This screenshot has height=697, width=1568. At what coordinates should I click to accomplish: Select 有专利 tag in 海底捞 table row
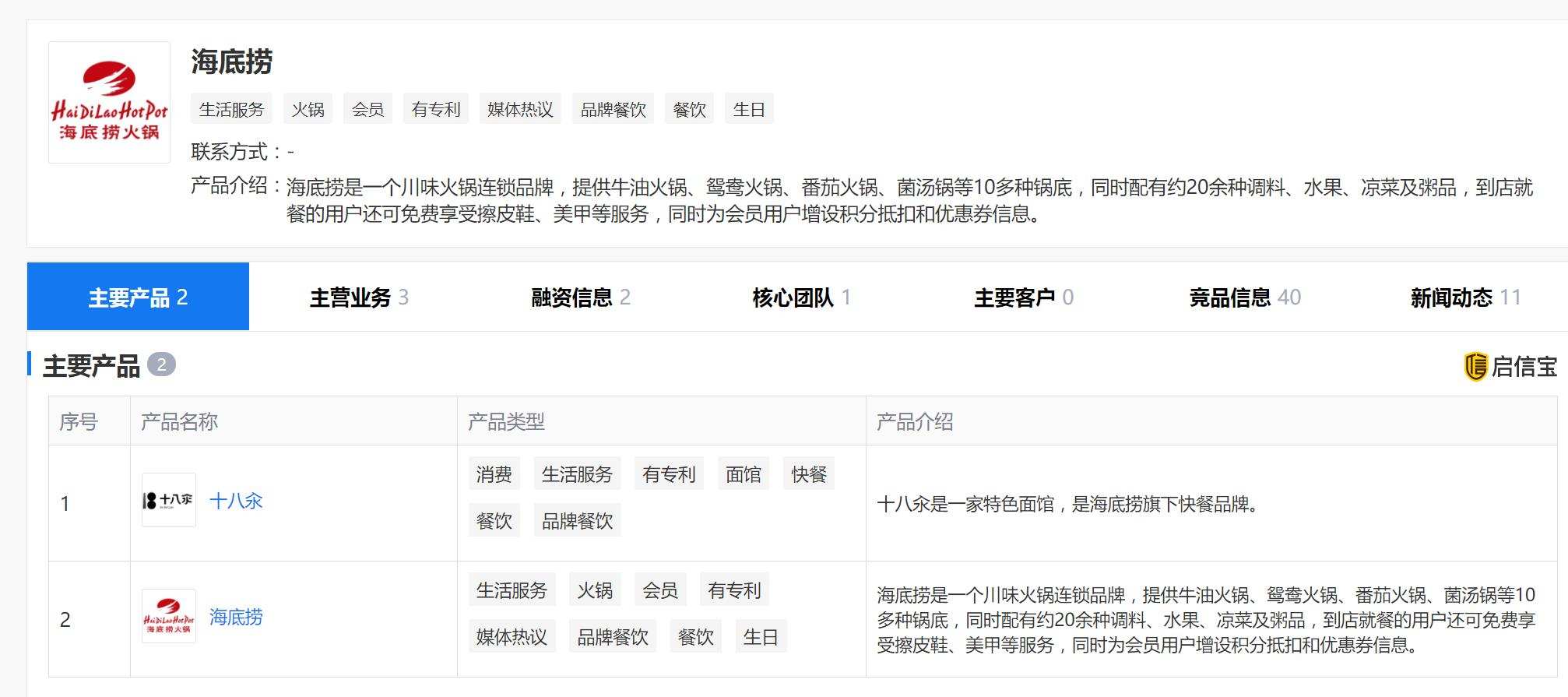[x=734, y=590]
